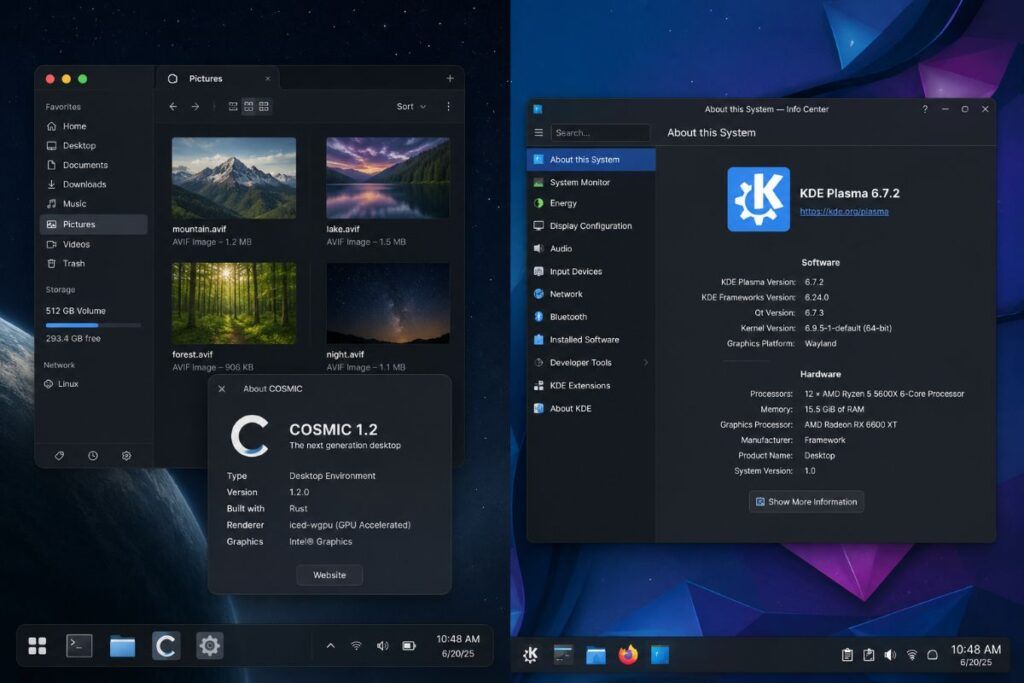The width and height of the screenshot is (1024, 683).
Task: Close the Pictures tab
Action: (268, 78)
